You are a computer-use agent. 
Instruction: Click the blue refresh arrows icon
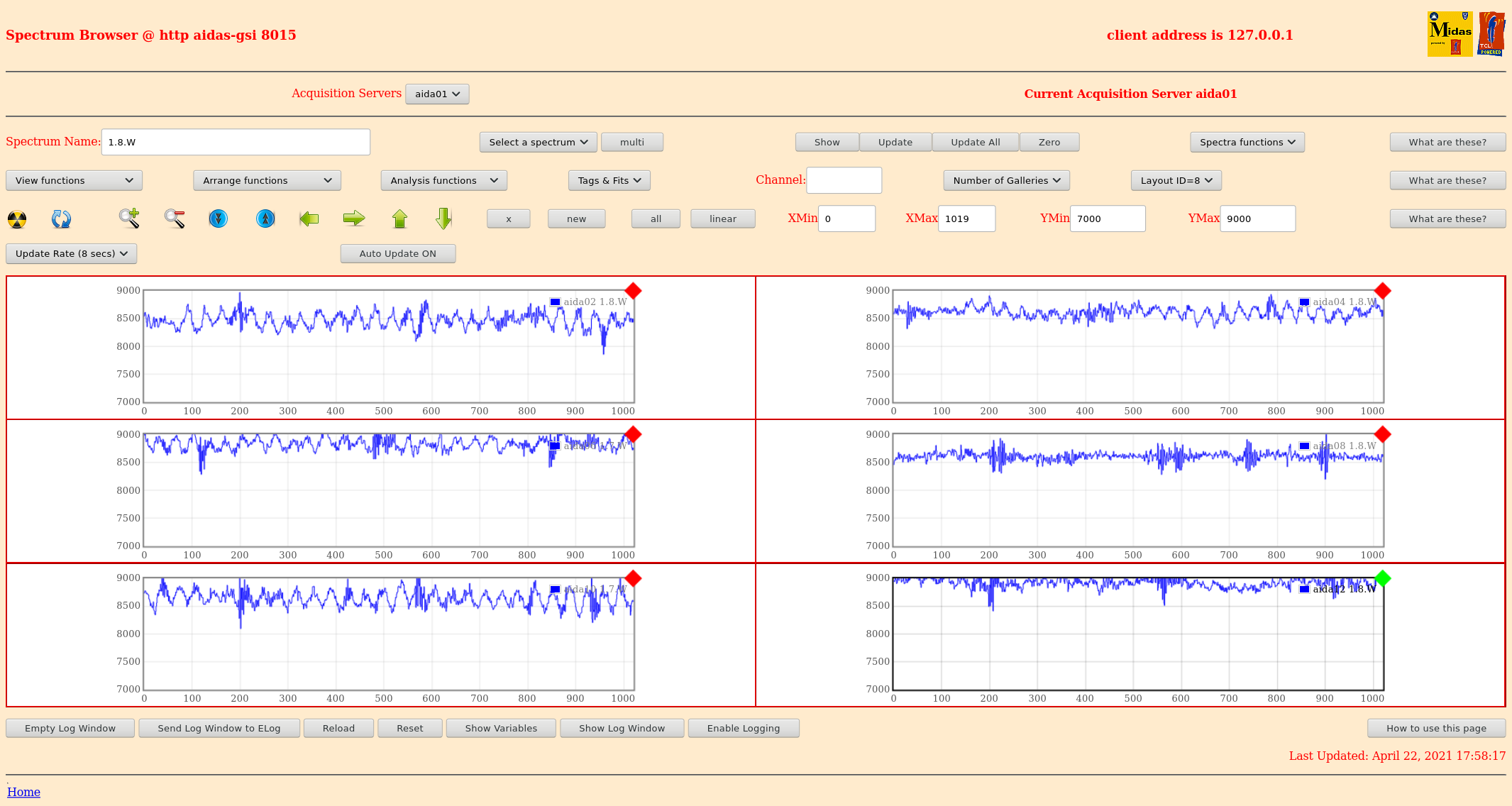(61, 219)
